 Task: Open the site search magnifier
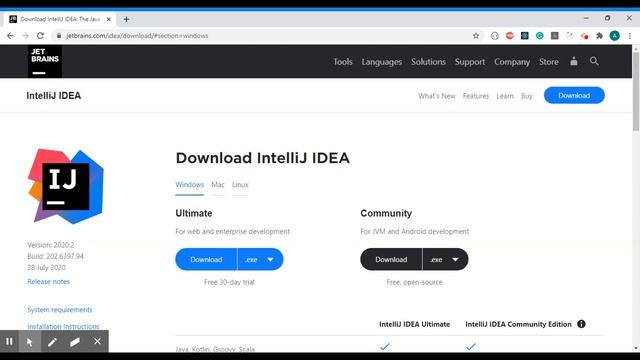click(x=594, y=61)
